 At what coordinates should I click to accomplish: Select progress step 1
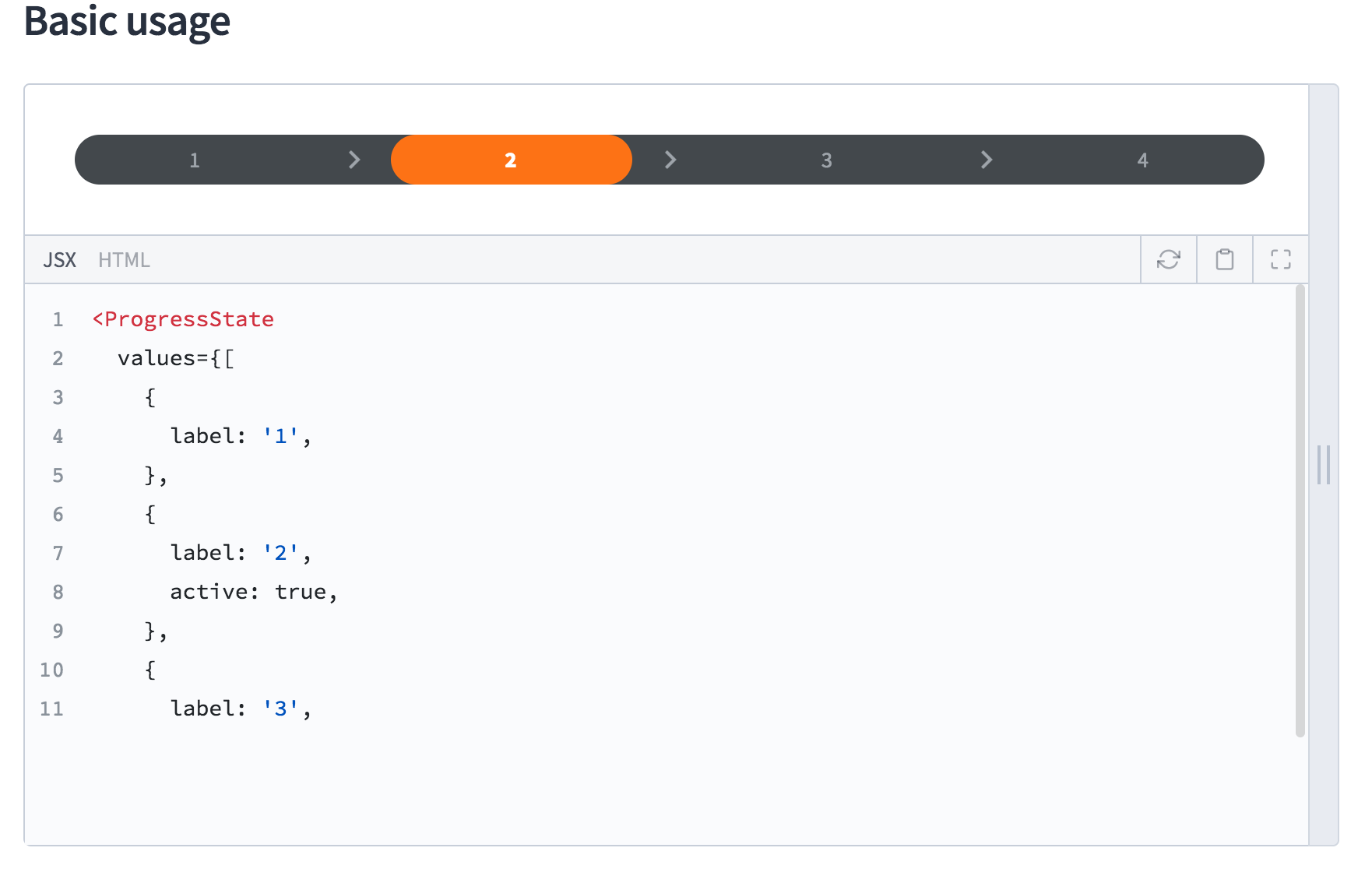[x=195, y=160]
